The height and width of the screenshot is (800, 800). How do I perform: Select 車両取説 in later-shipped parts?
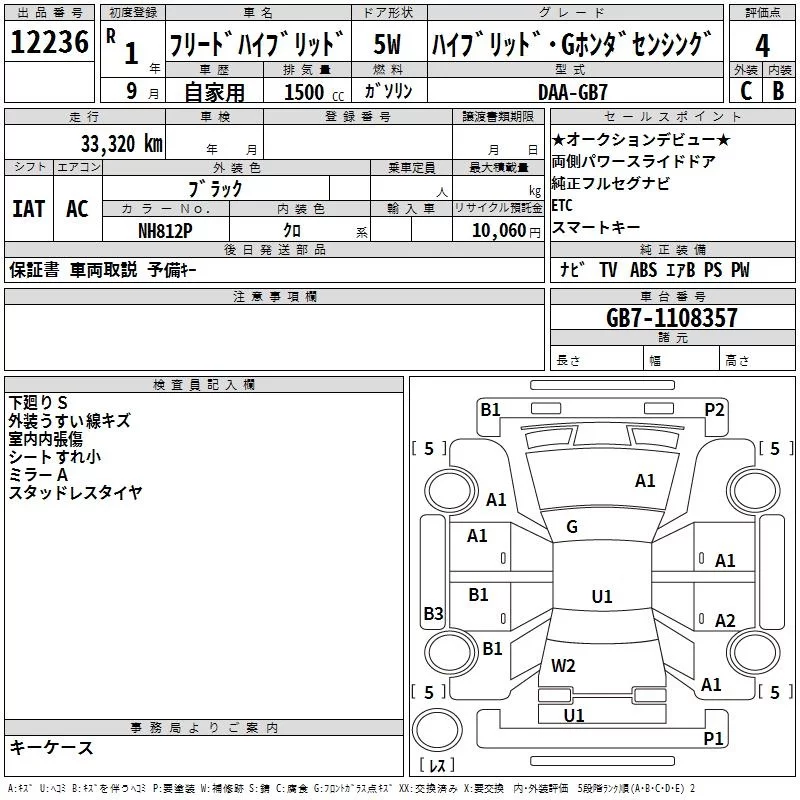click(x=104, y=269)
